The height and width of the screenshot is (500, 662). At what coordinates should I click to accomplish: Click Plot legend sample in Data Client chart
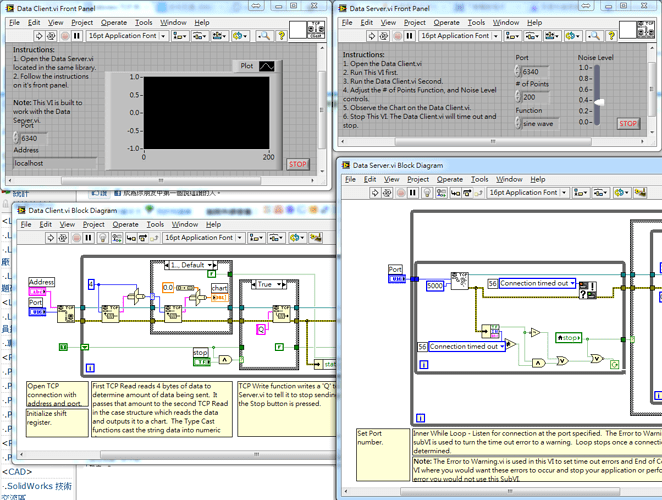click(266, 66)
